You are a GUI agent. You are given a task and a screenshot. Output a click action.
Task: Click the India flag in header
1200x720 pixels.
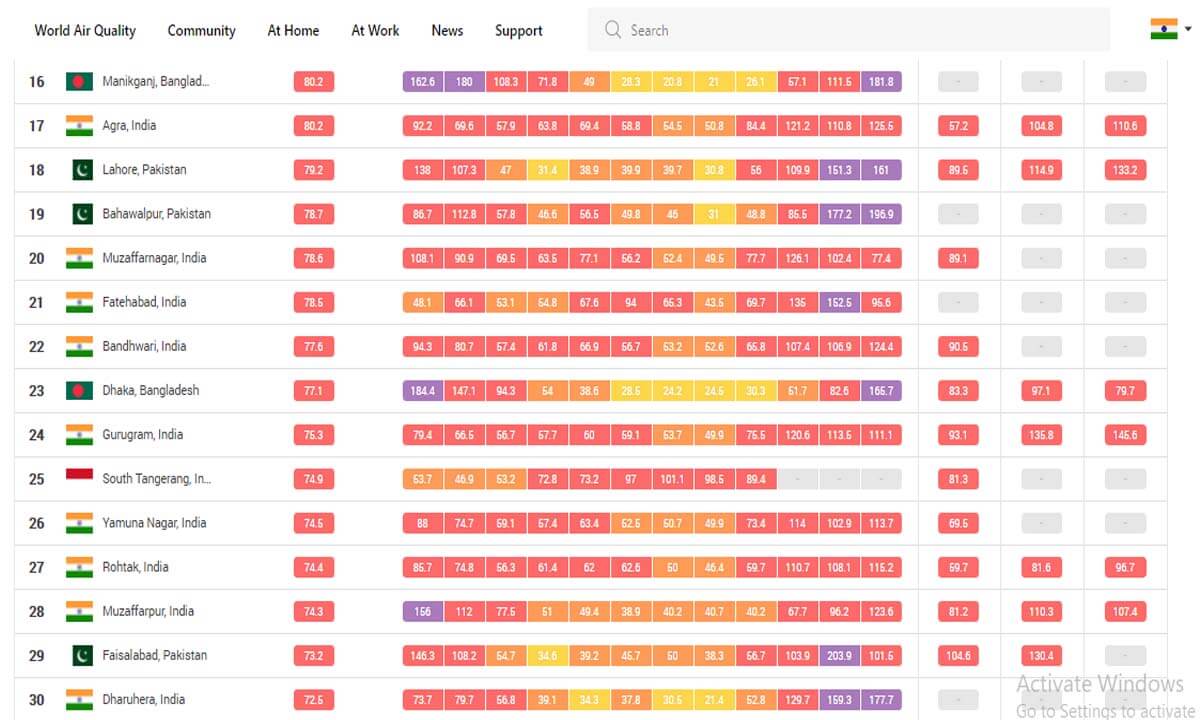(x=1163, y=29)
